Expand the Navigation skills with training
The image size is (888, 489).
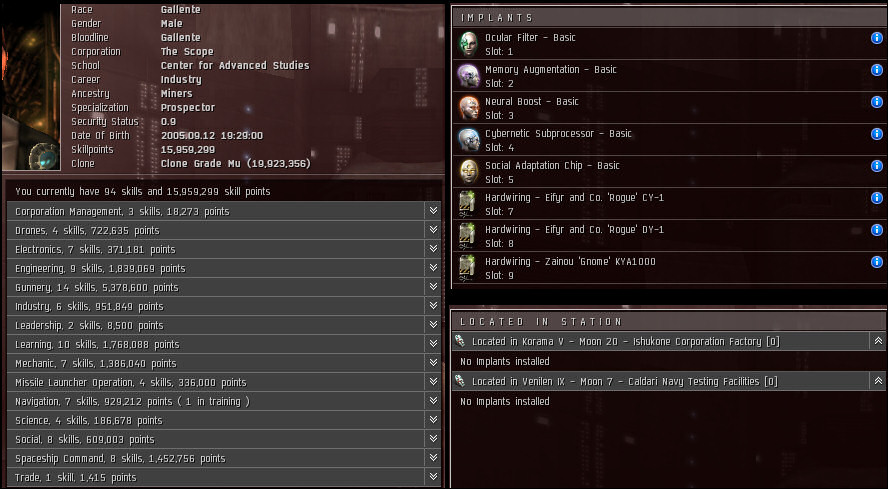pos(433,401)
